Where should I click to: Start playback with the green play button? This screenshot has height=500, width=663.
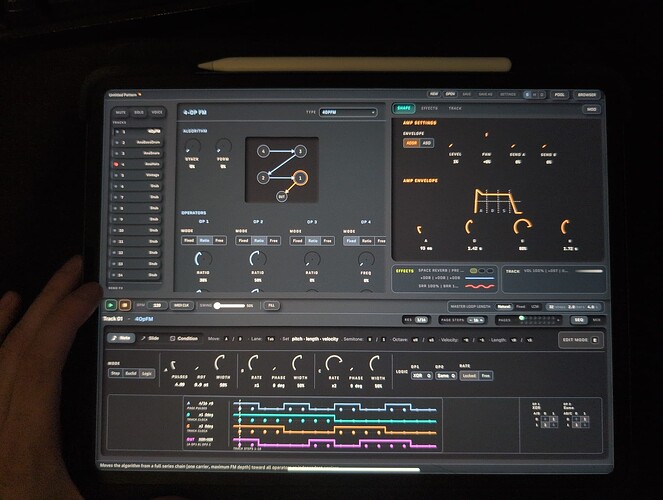(111, 305)
